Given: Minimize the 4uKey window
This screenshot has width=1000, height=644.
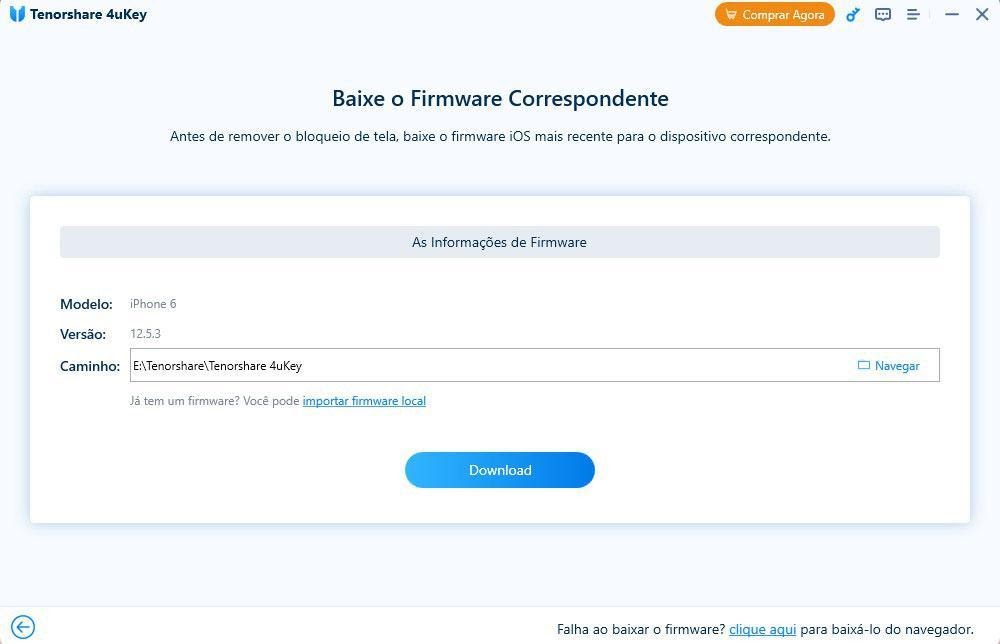Looking at the screenshot, I should [952, 15].
